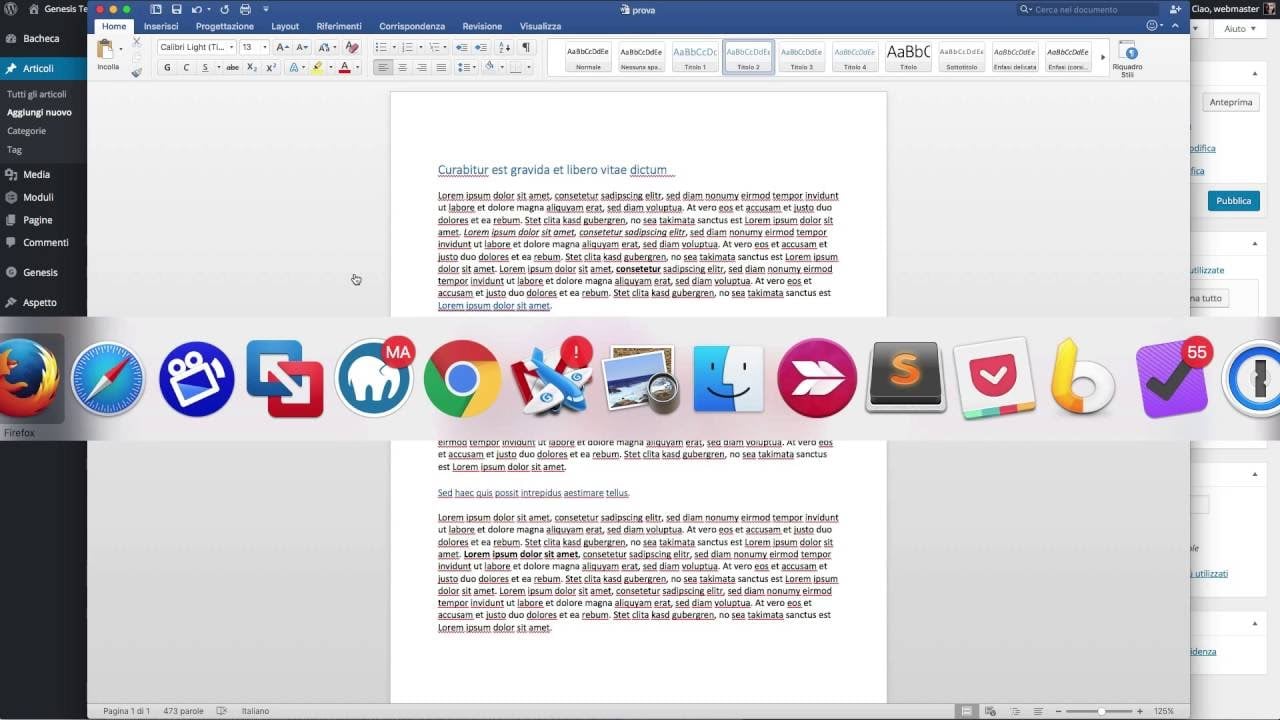Toggle bold (G) formatting
The image size is (1280, 720).
click(x=167, y=68)
